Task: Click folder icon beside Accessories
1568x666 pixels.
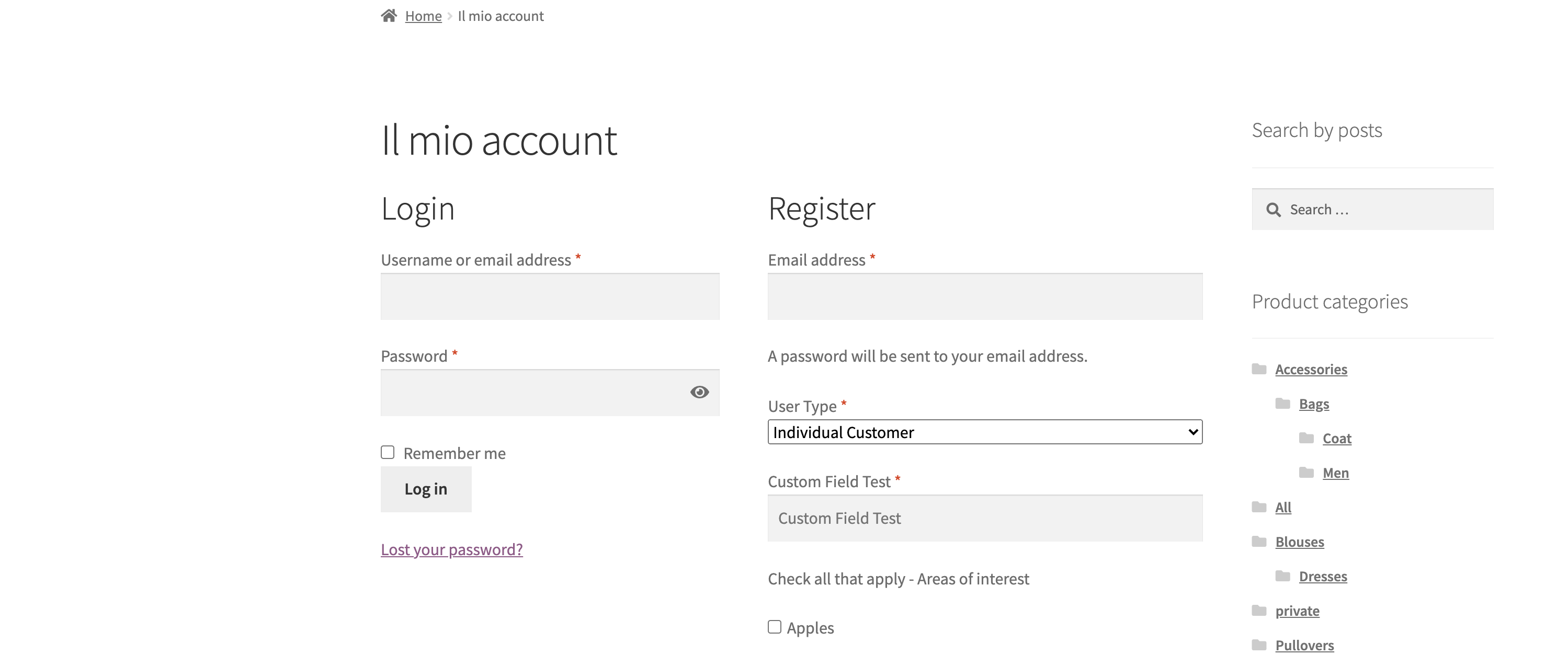Action: [x=1259, y=369]
